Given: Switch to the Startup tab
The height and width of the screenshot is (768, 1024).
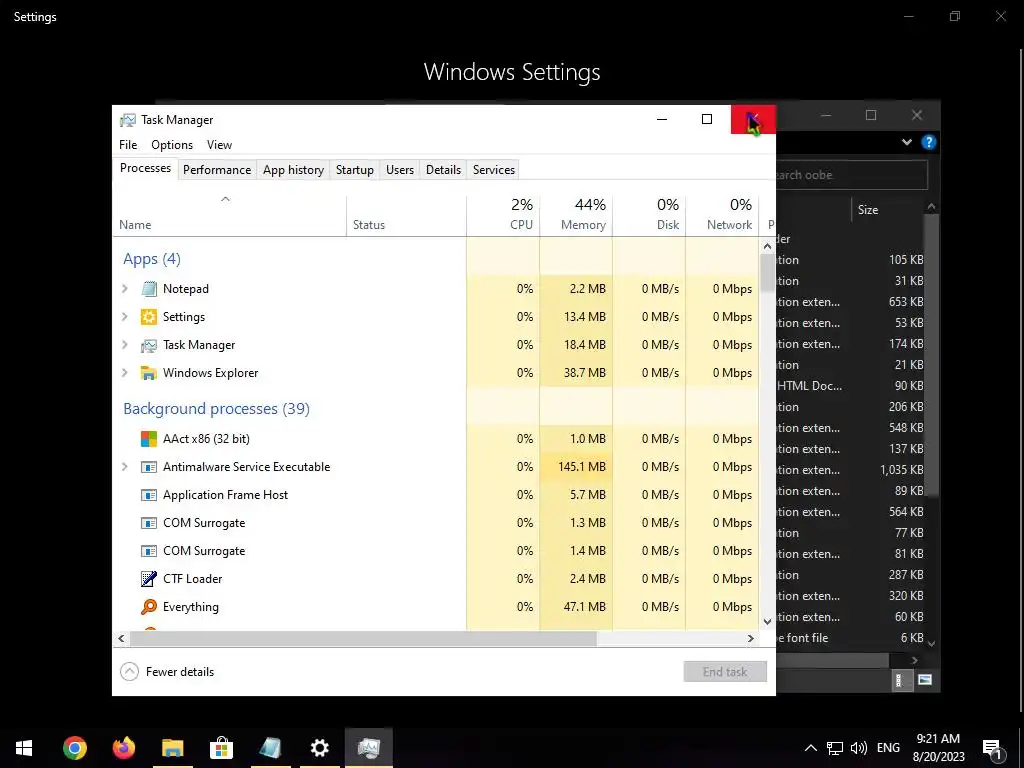Looking at the screenshot, I should [x=355, y=170].
